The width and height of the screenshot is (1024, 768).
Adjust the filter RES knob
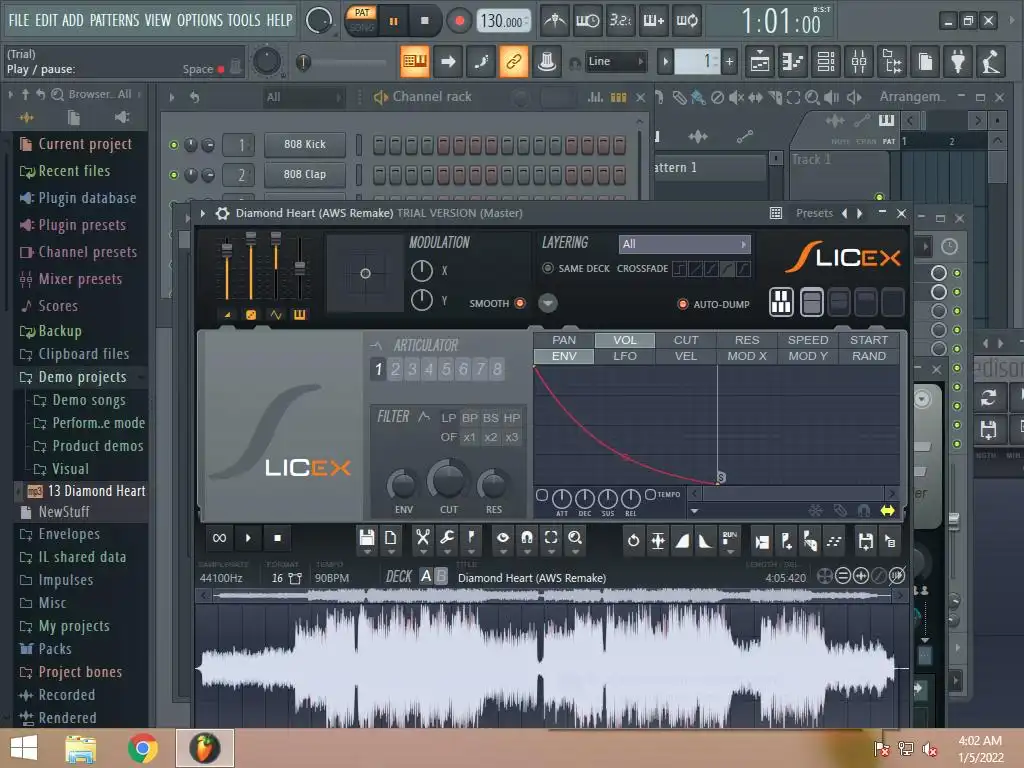(492, 485)
